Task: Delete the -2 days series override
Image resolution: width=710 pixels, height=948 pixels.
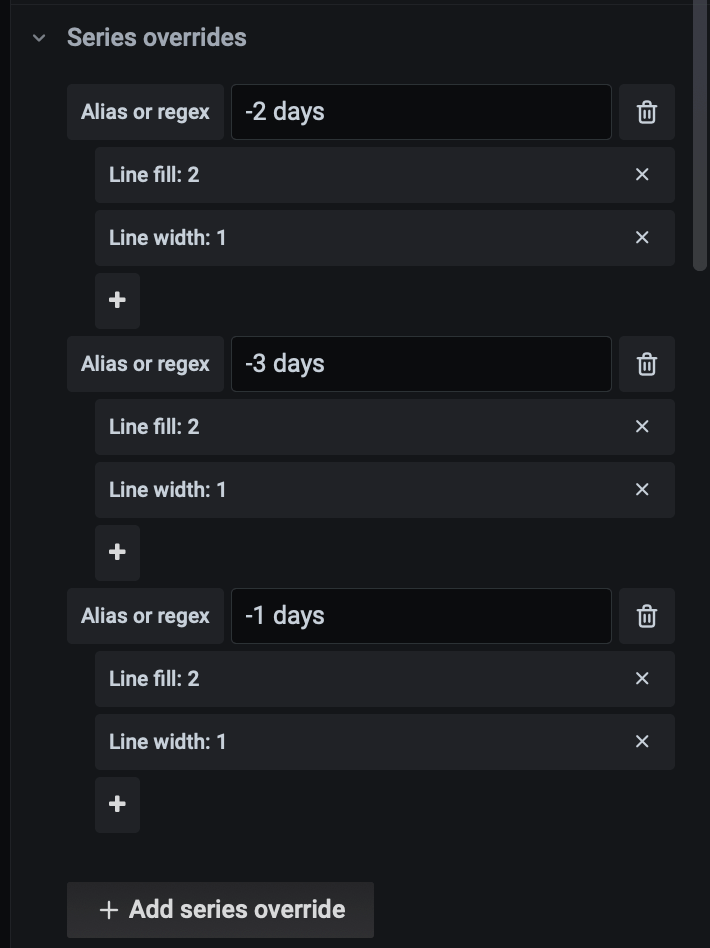Action: coord(647,112)
